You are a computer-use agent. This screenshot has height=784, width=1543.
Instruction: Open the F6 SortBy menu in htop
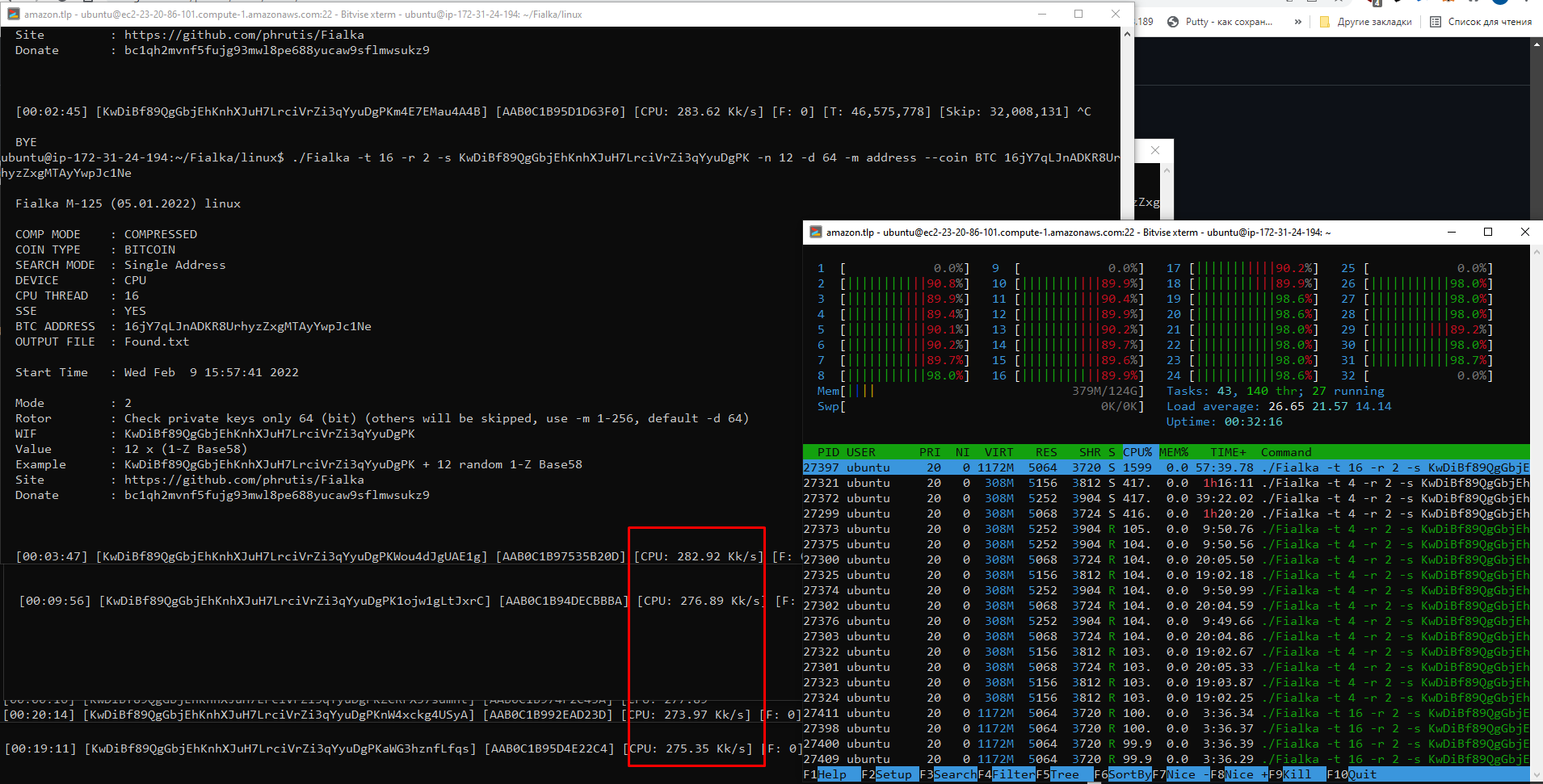point(1123,774)
